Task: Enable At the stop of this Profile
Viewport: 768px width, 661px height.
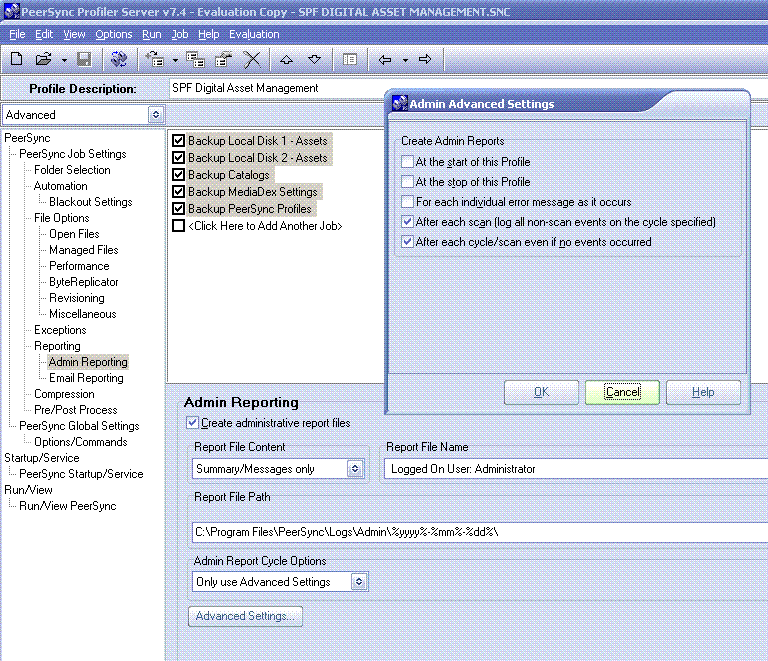Action: (x=407, y=182)
